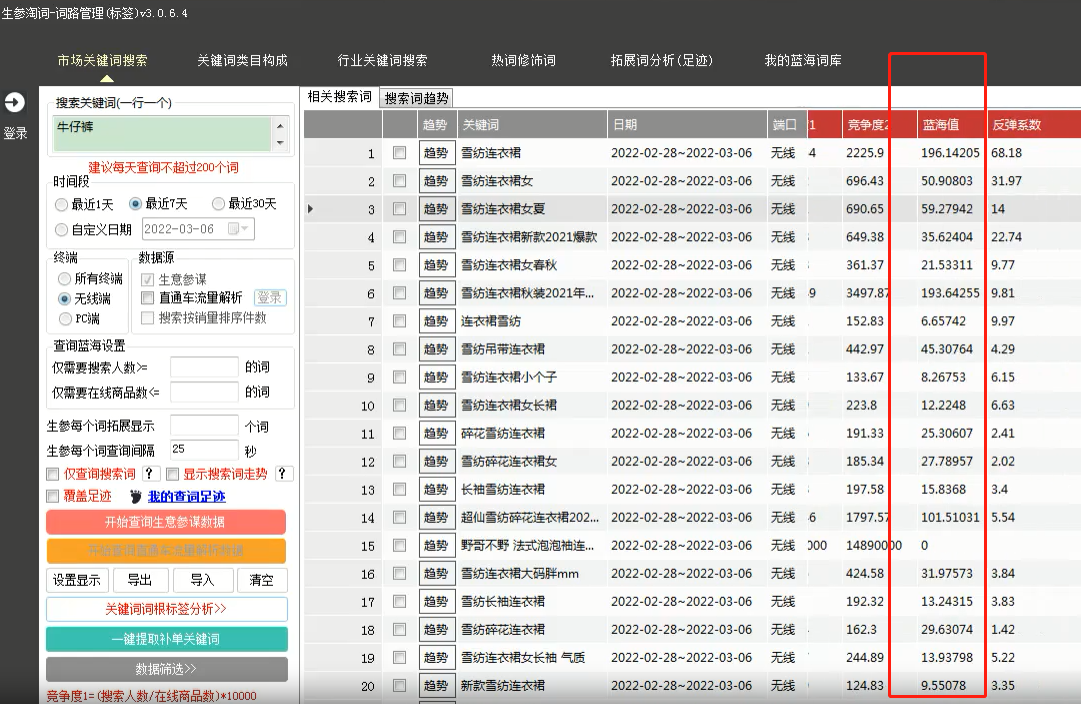Click 趋势 button for row 雪纺长袖连衣裙
The width and height of the screenshot is (1081, 704).
pos(436,601)
